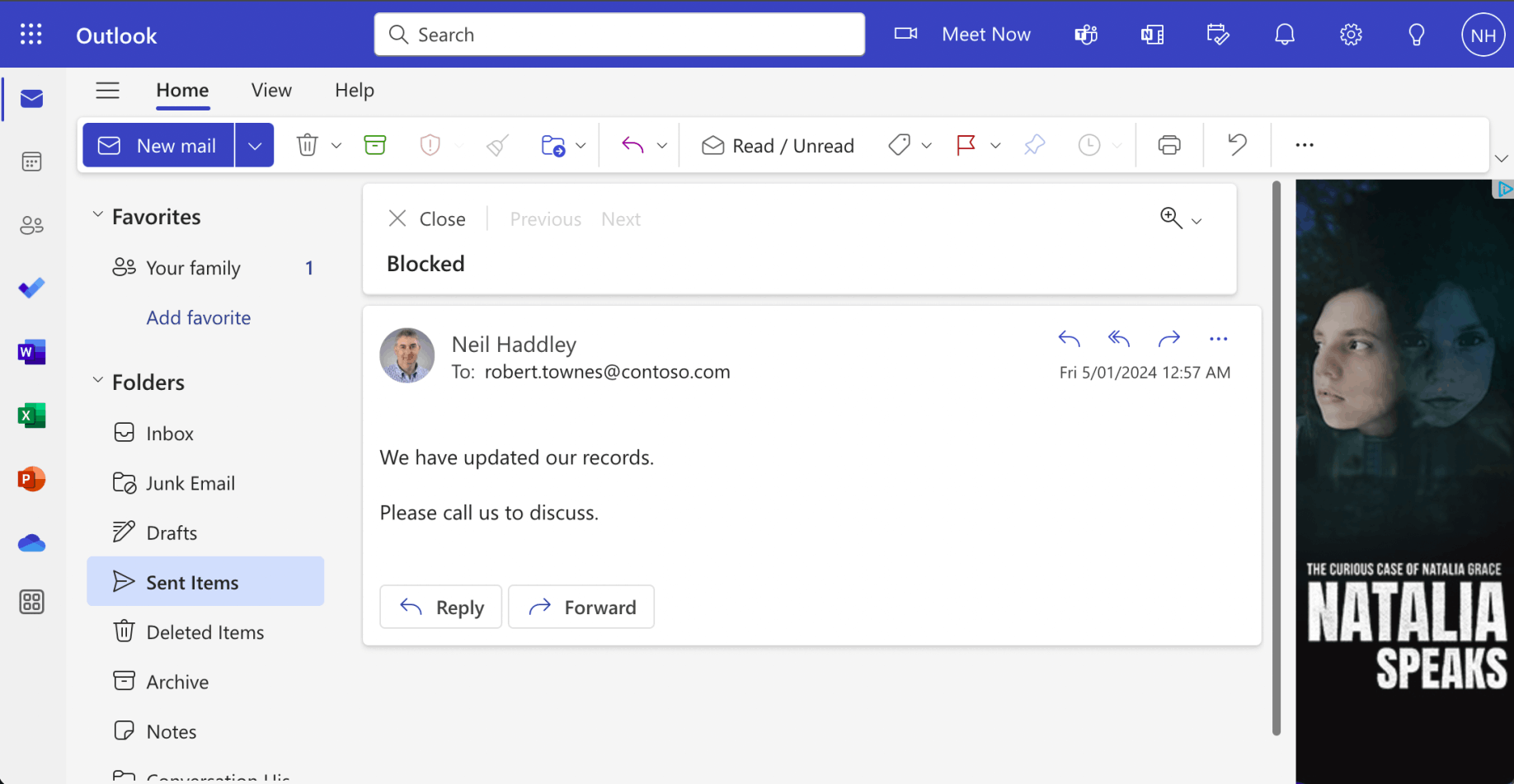Switch to the View tab
1514x784 pixels.
pyautogui.click(x=271, y=90)
